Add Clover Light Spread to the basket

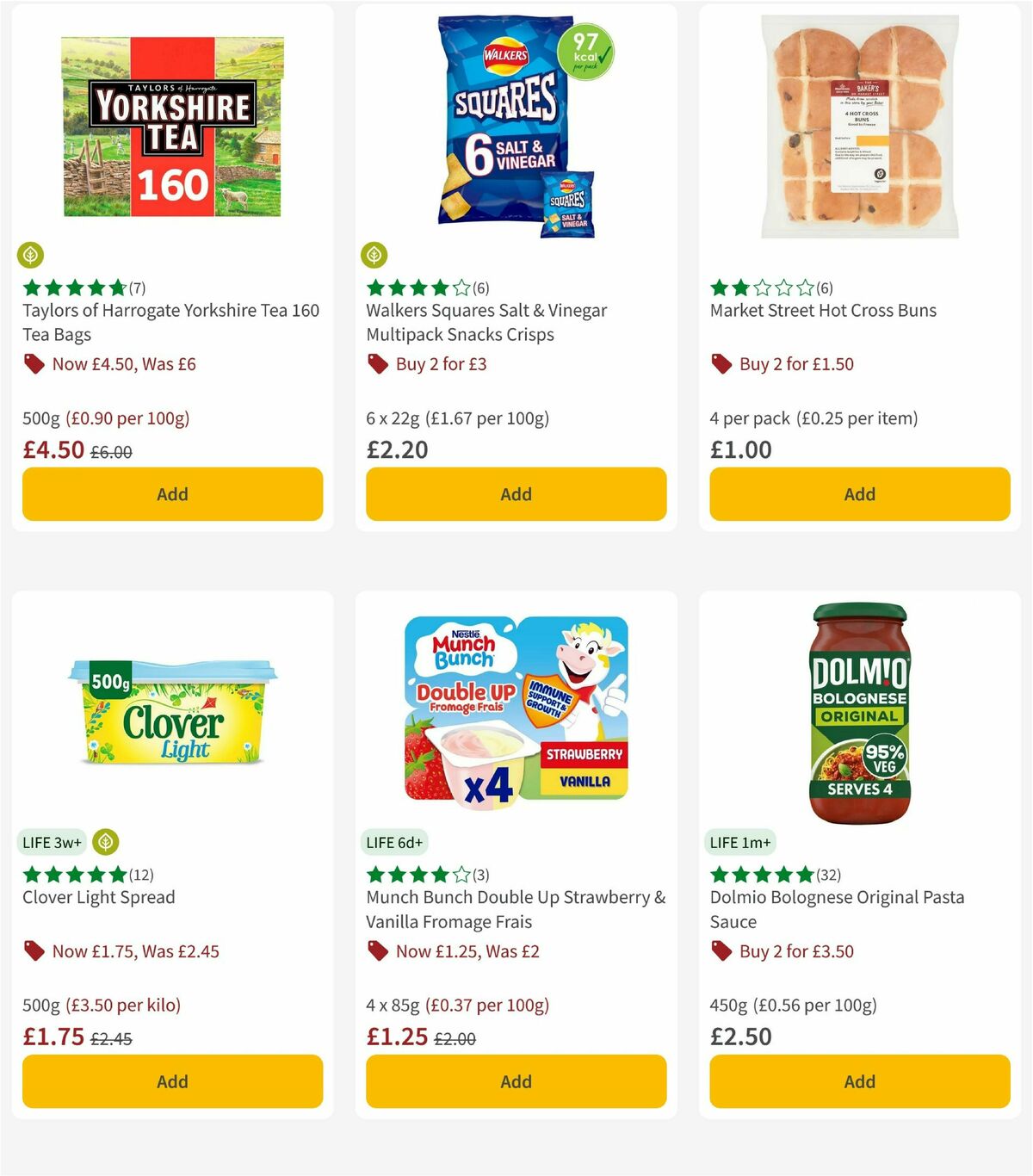(x=172, y=1081)
